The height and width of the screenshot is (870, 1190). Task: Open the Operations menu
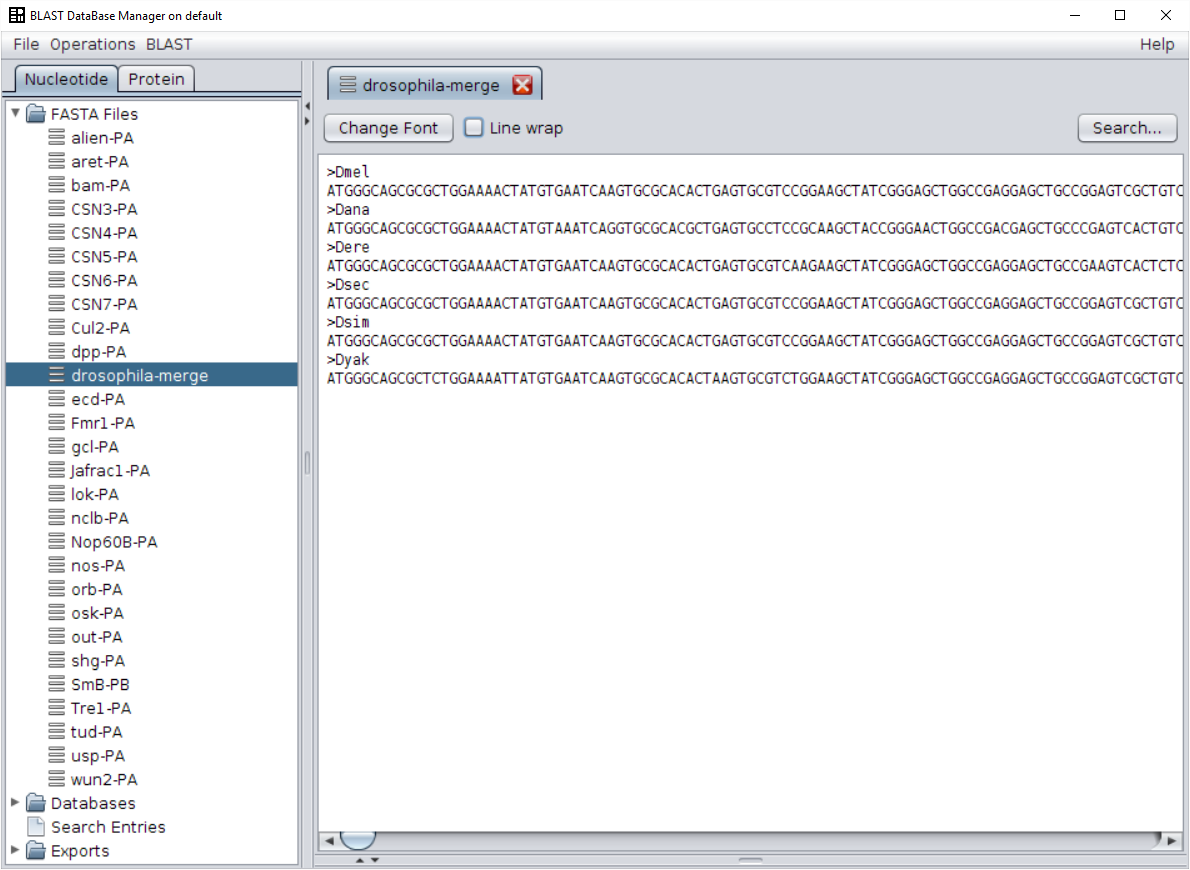coord(92,44)
